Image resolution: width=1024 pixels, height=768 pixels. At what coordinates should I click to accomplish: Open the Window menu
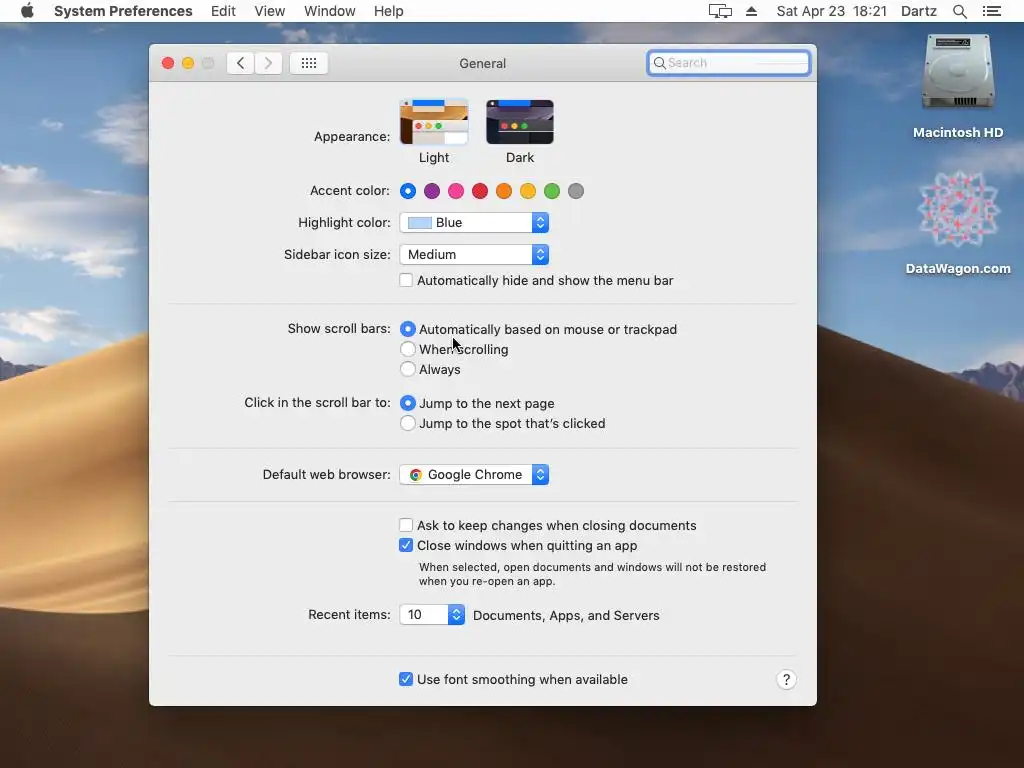330,11
